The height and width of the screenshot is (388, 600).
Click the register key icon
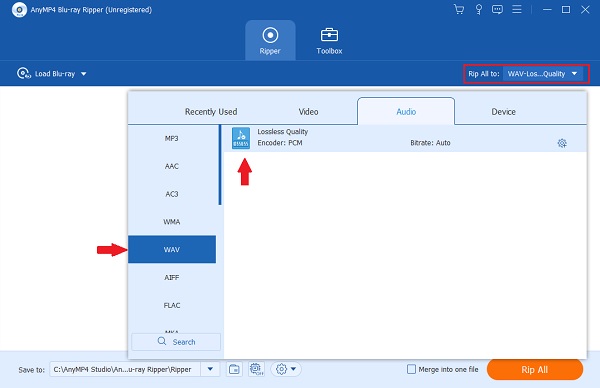coord(478,9)
